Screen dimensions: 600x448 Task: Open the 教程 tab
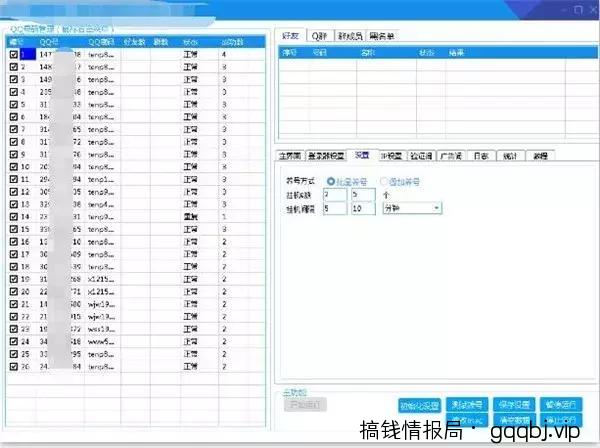pyautogui.click(x=540, y=156)
